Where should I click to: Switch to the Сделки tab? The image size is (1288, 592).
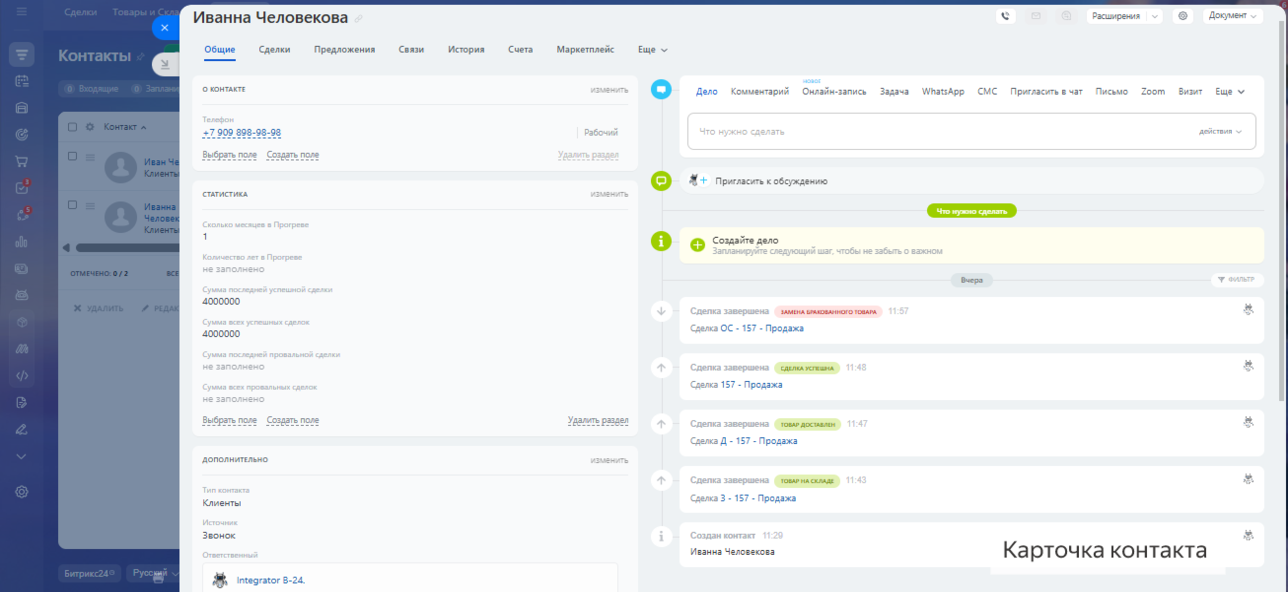274,49
